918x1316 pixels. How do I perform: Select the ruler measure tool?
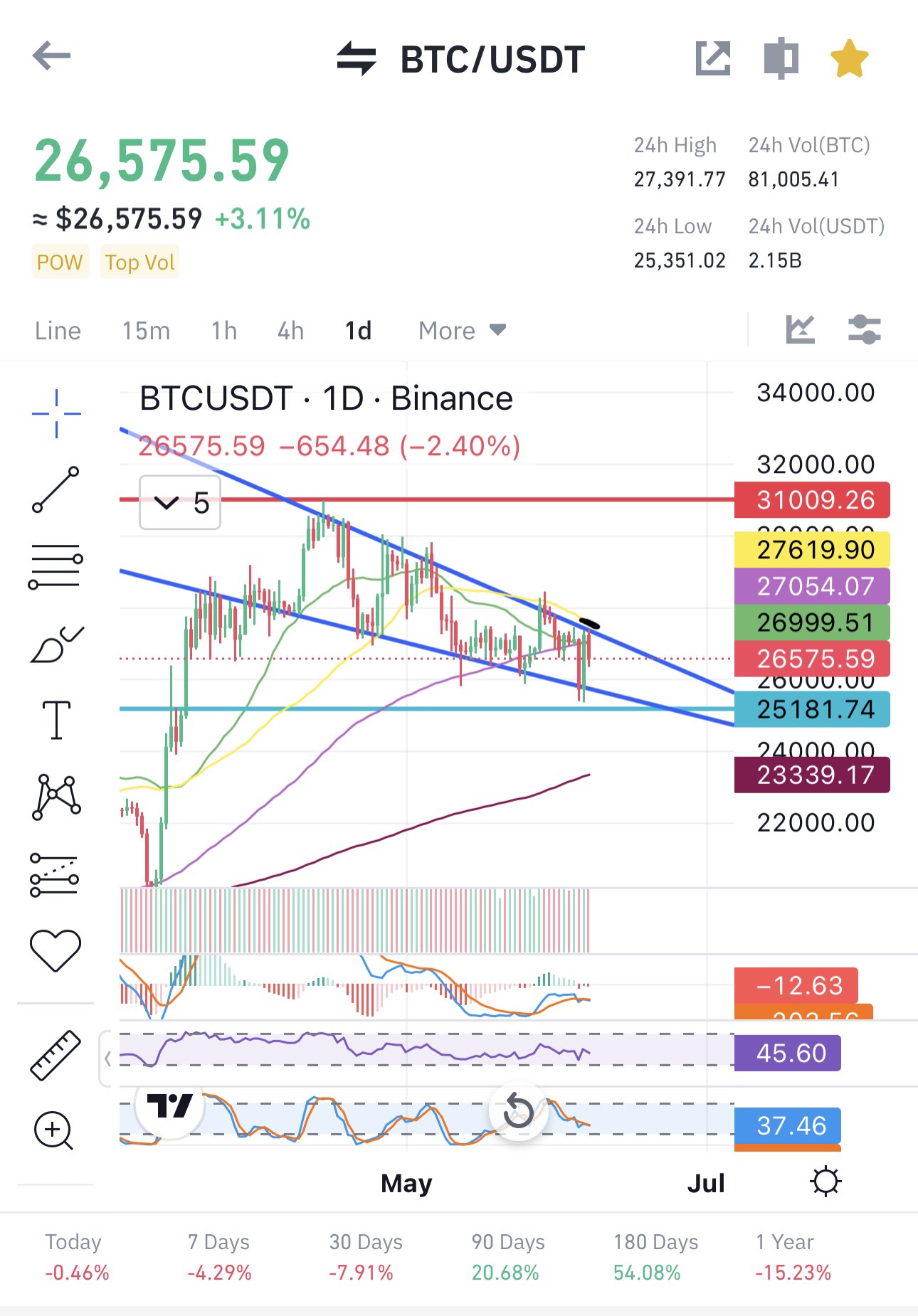pos(56,1056)
